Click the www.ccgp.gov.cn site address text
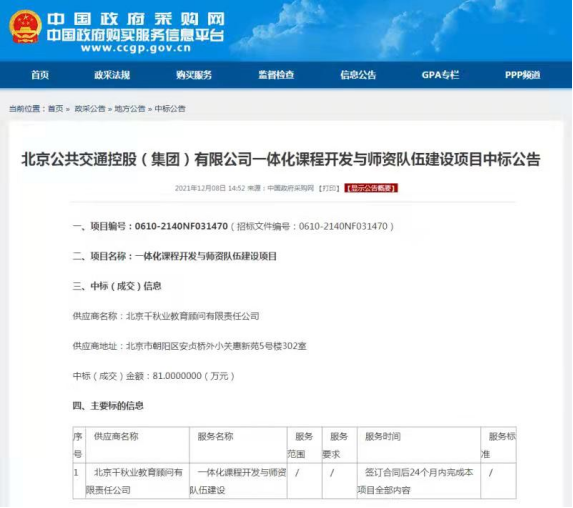The width and height of the screenshot is (573, 508). point(136,48)
